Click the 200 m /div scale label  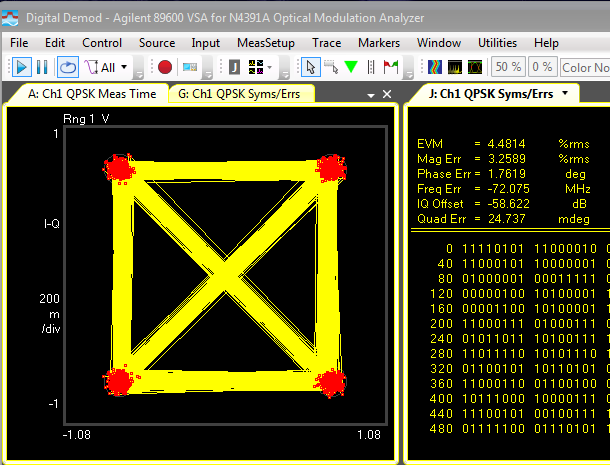pyautogui.click(x=51, y=314)
